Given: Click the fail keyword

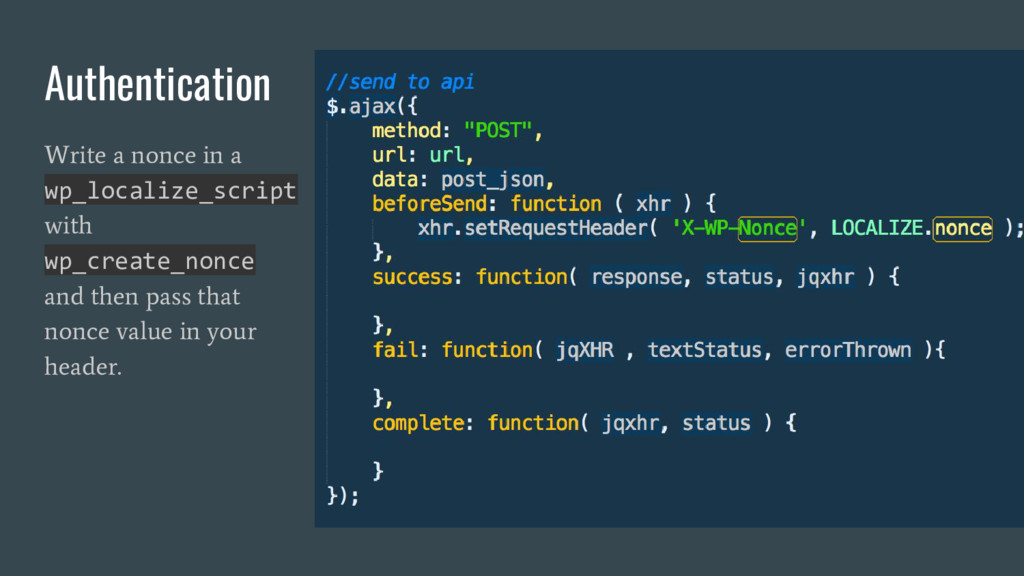Looking at the screenshot, I should pyautogui.click(x=394, y=349).
